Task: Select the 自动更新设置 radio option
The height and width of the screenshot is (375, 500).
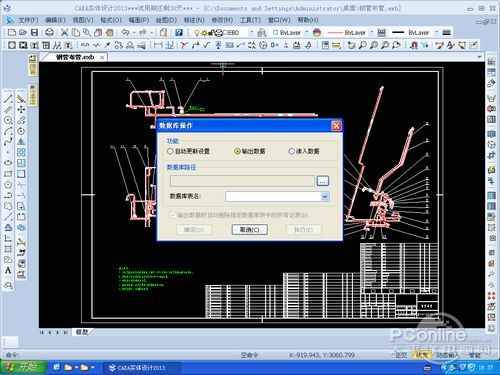Action: pyautogui.click(x=189, y=151)
